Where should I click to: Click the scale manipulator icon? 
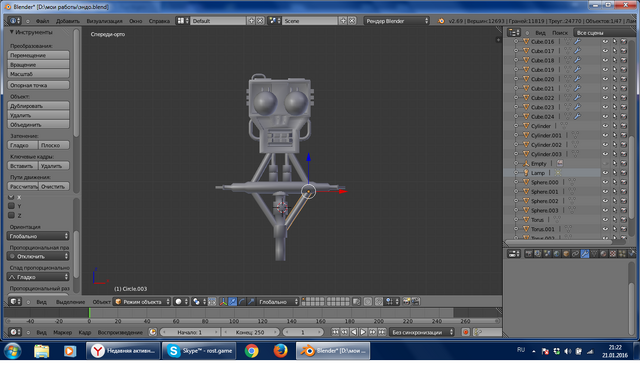251,302
